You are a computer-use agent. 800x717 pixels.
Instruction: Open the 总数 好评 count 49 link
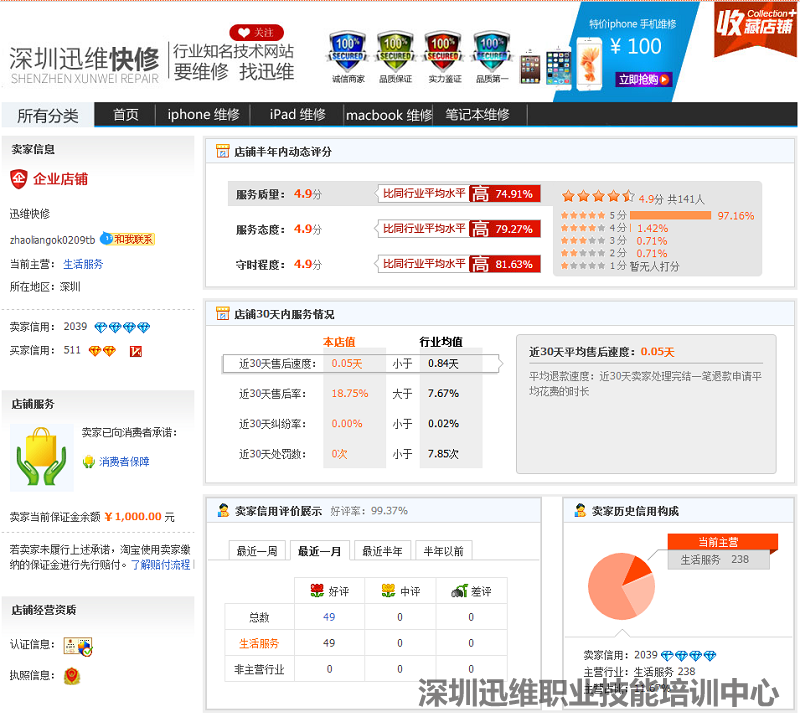point(329,617)
